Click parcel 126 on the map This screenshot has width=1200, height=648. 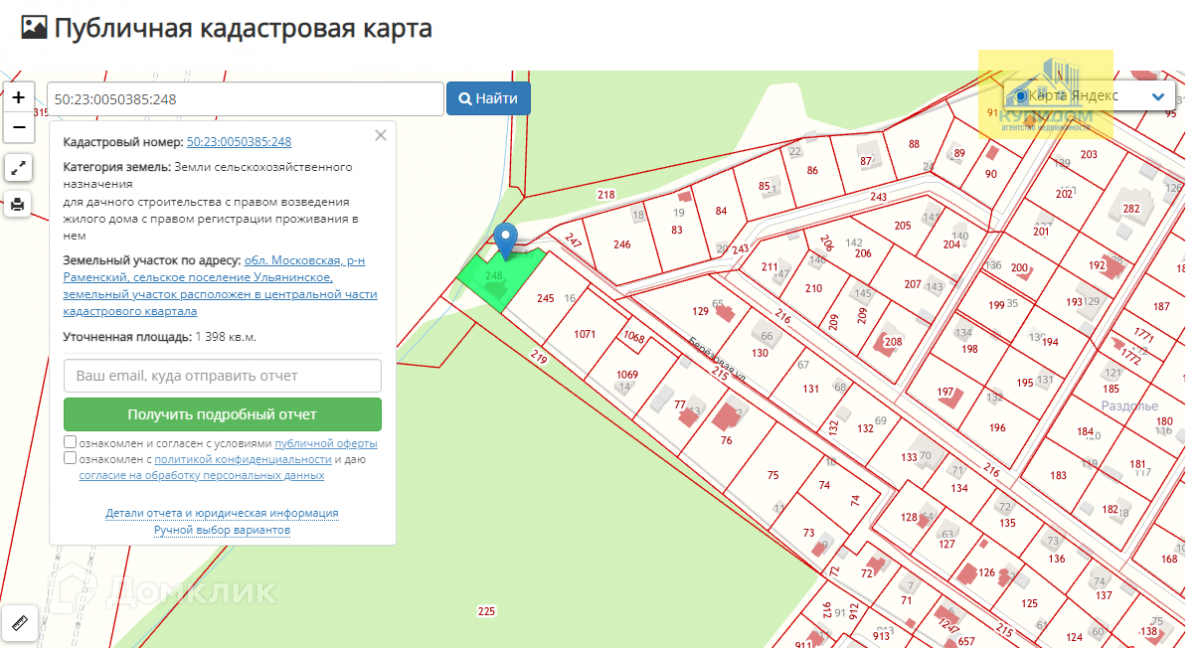click(x=987, y=573)
